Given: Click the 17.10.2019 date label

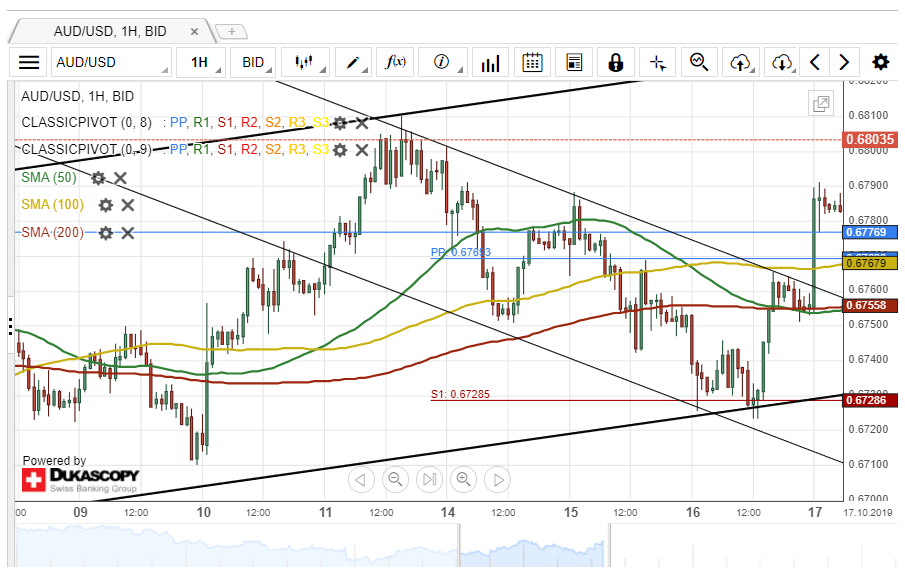Looking at the screenshot, I should click(x=867, y=512).
